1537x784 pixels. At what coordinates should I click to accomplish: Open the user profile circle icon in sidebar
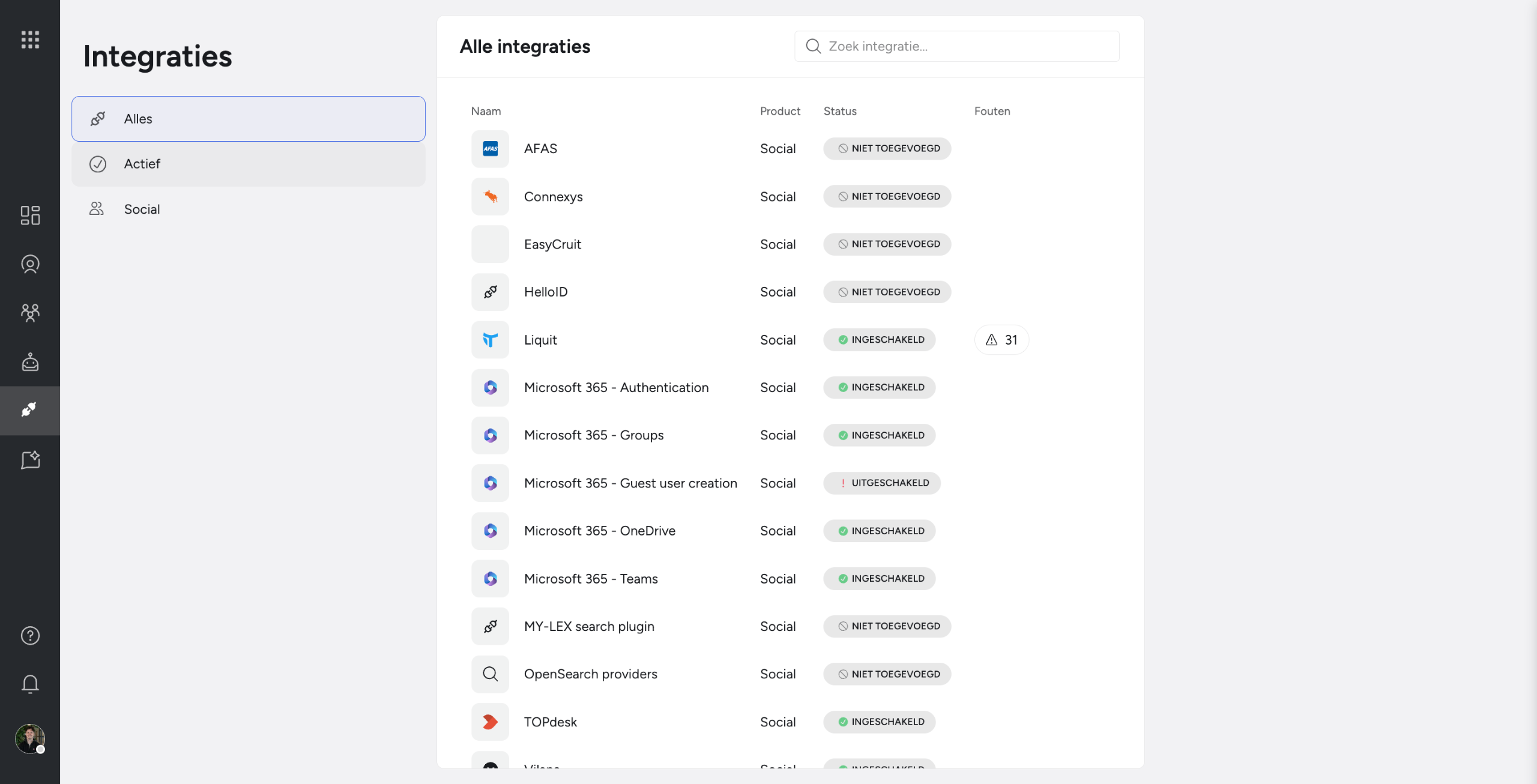30,264
